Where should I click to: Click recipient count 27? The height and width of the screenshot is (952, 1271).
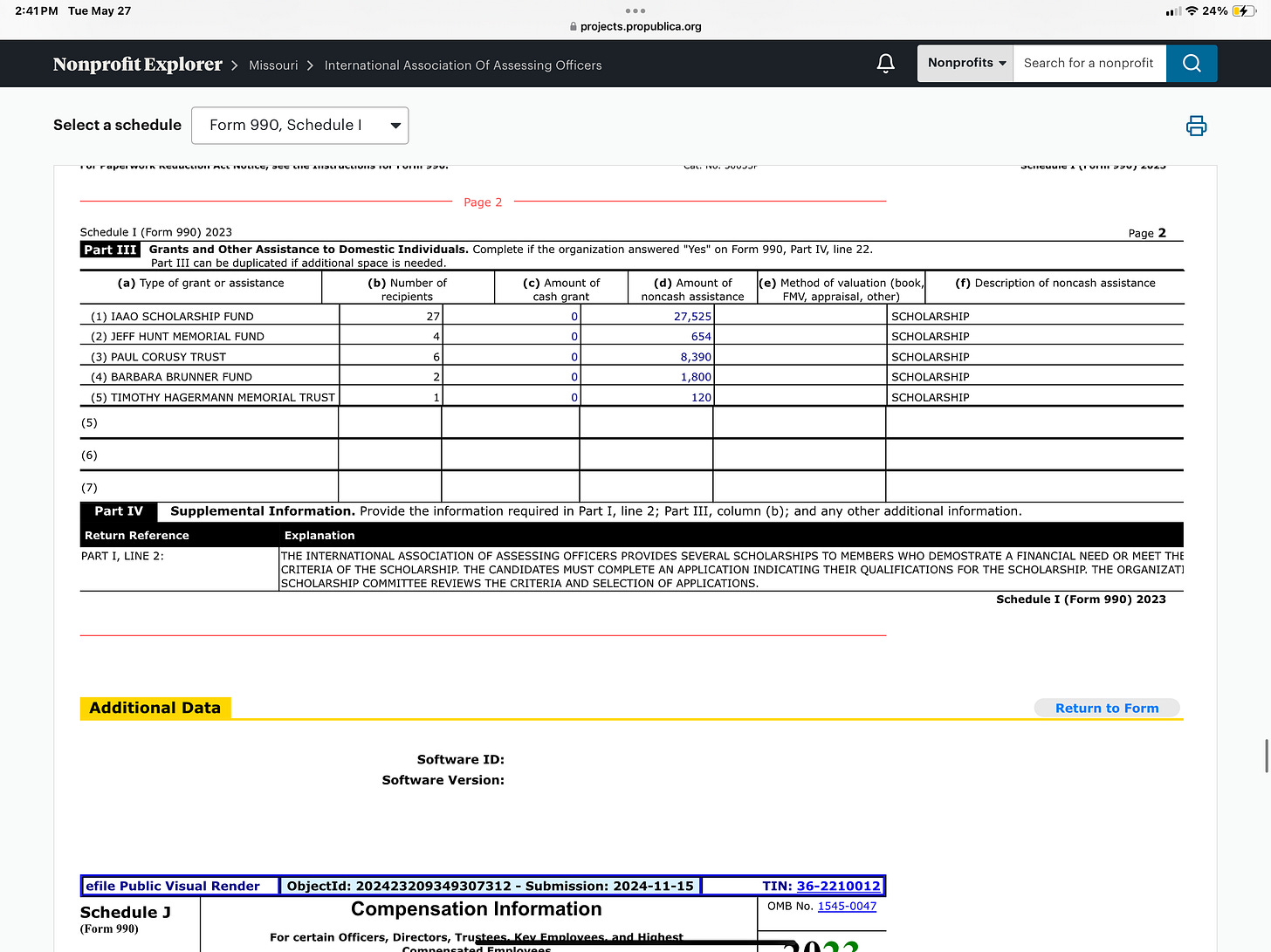point(433,317)
